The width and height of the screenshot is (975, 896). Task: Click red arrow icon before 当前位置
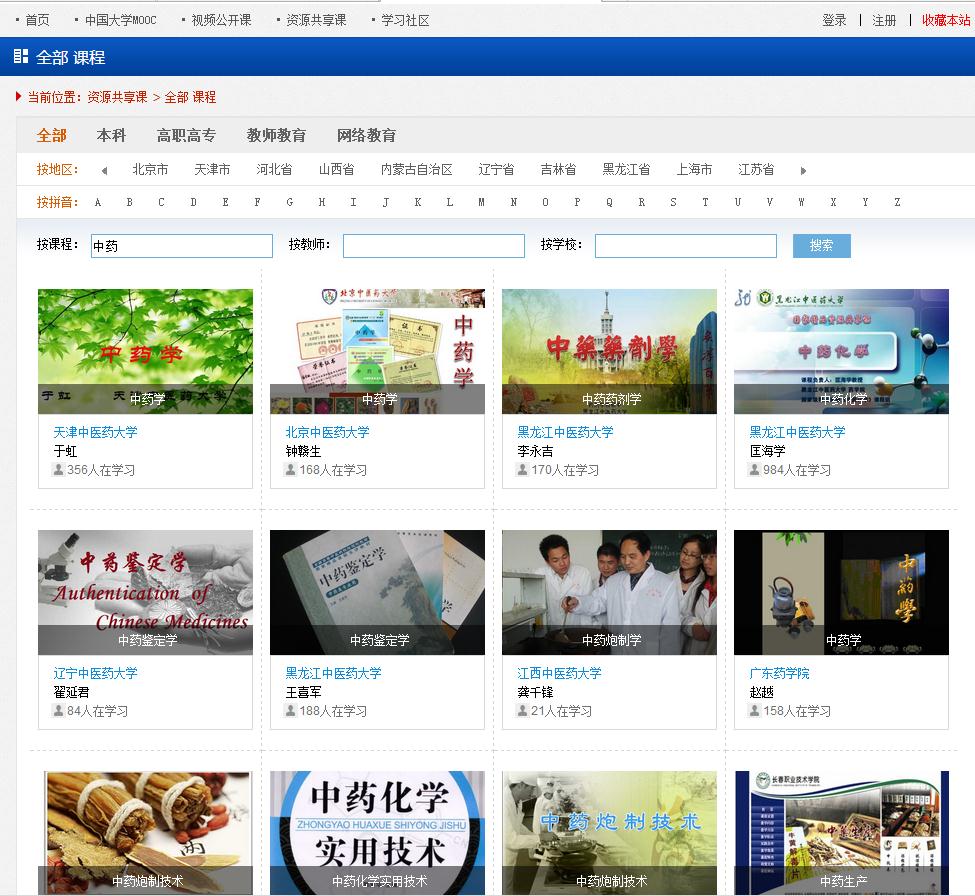tap(19, 97)
